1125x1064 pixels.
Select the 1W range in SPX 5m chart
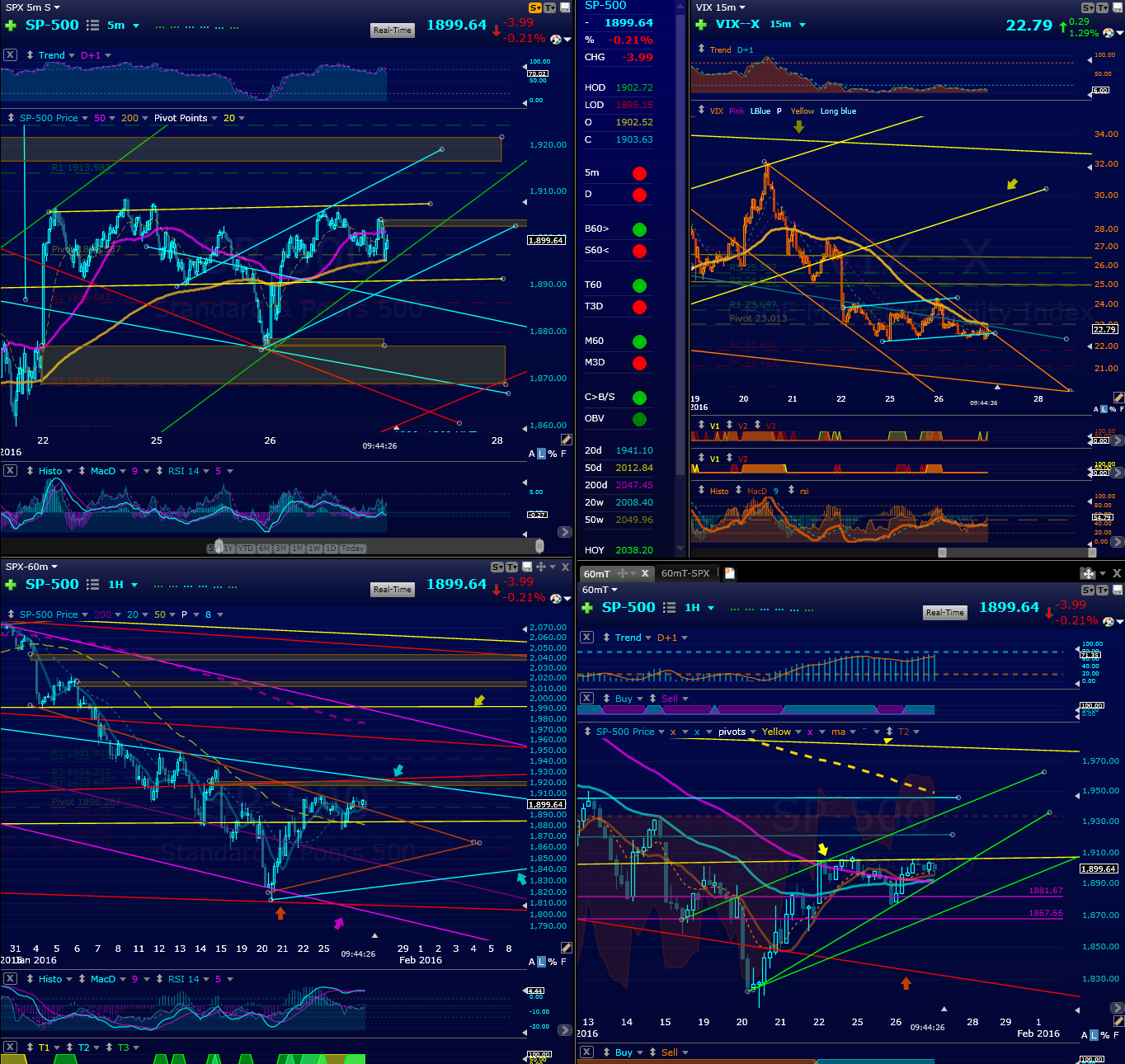(x=314, y=548)
